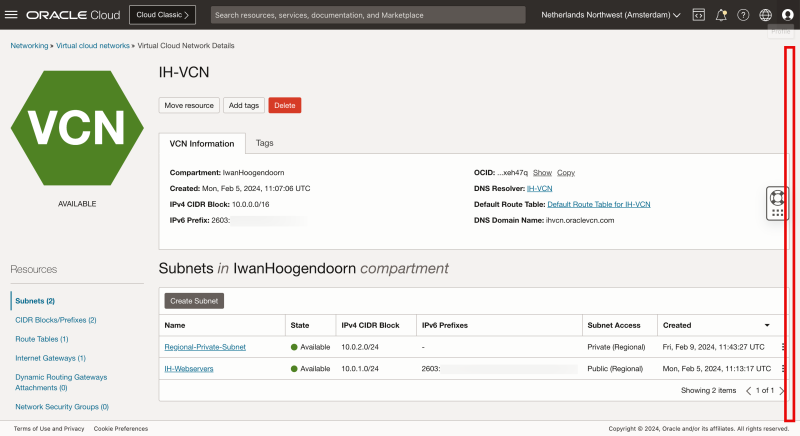Click the Oracle Cloud logo
Viewport: 800px width, 436px height.
[73, 15]
